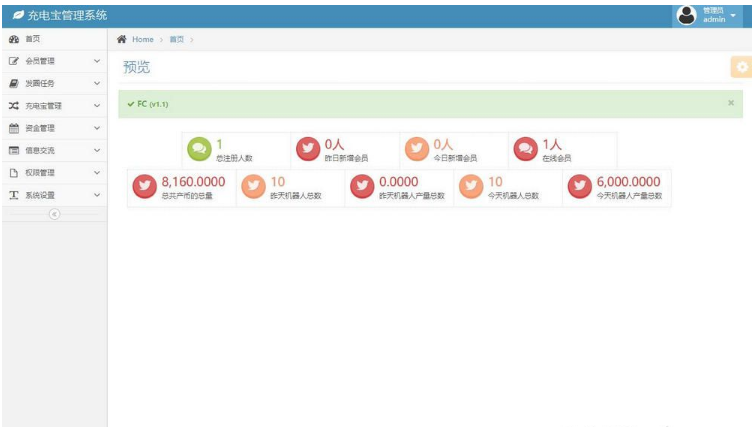
Task: Dismiss the FC (v1.1) green alert
Action: click(x=730, y=103)
